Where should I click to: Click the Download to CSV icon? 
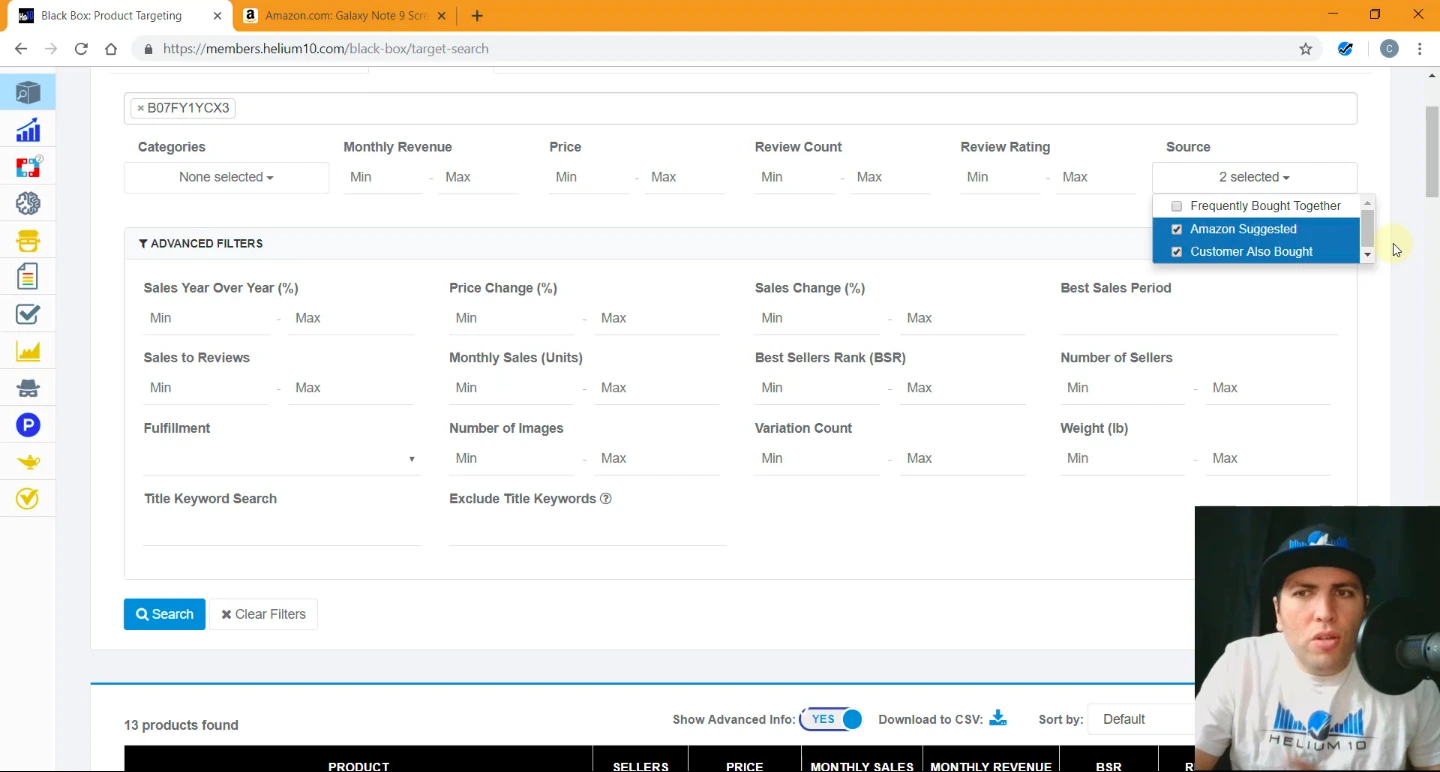tap(997, 719)
